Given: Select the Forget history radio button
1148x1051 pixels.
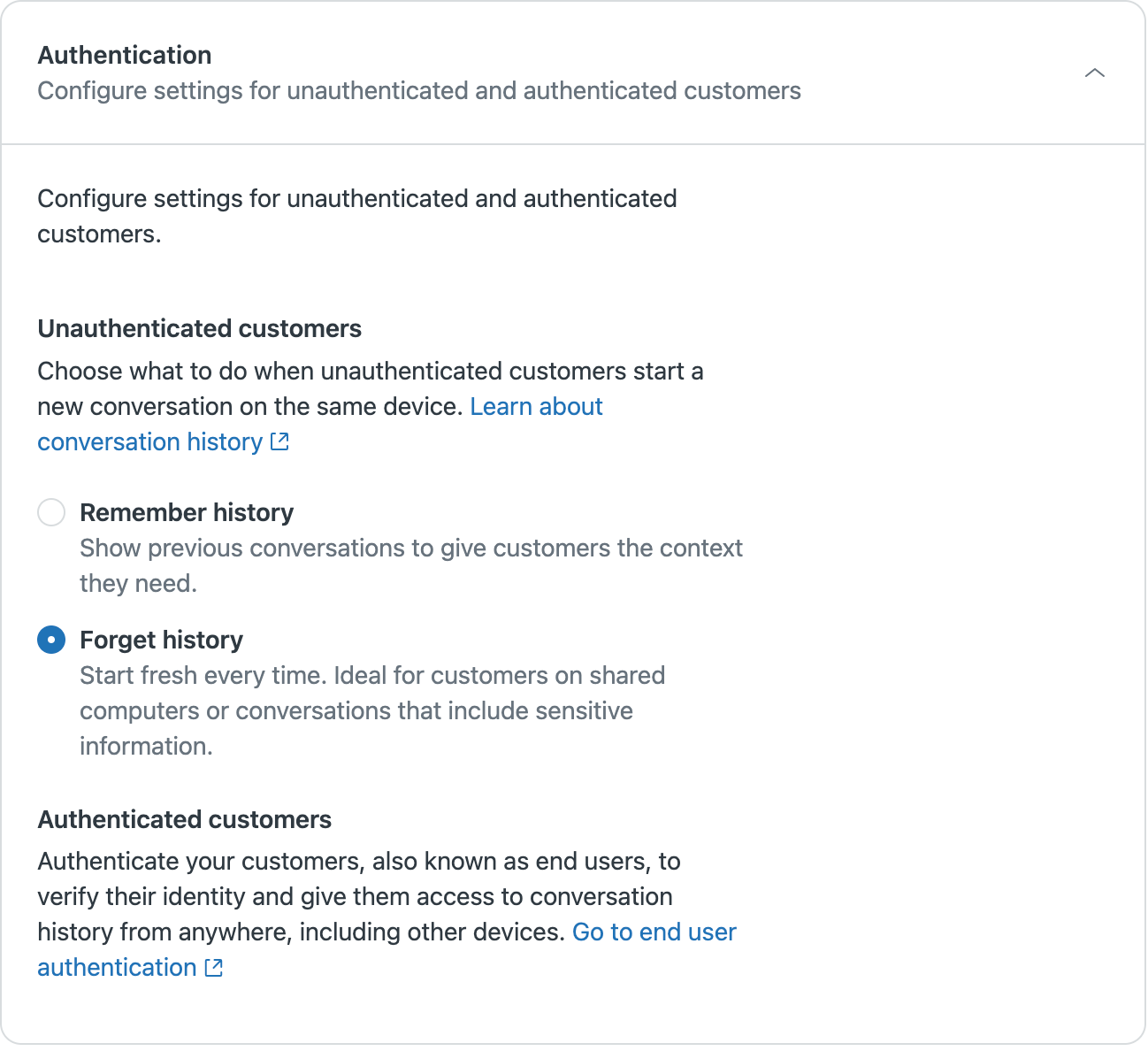Looking at the screenshot, I should [x=51, y=640].
